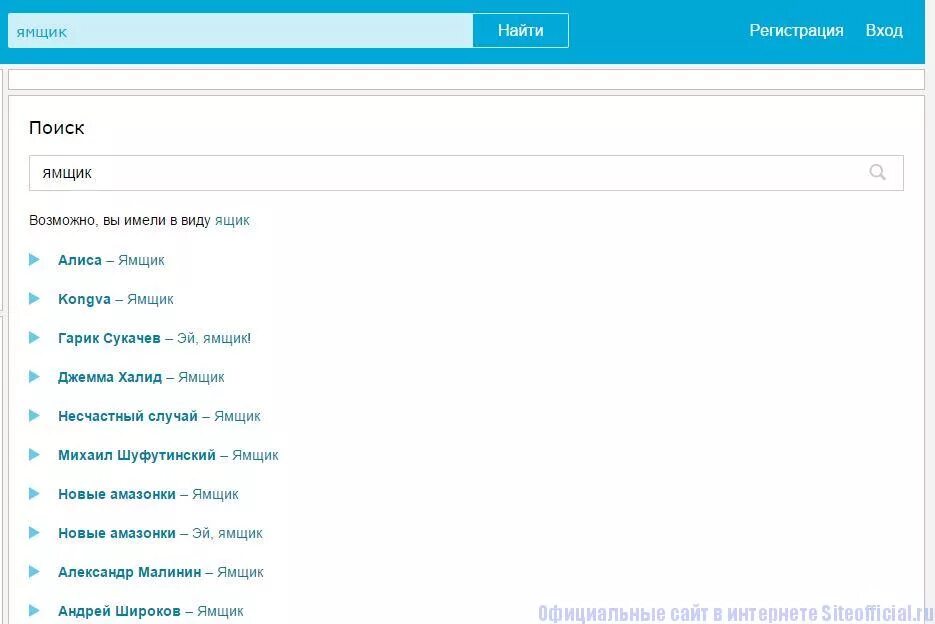Click the magnifier icon in search field

click(877, 172)
